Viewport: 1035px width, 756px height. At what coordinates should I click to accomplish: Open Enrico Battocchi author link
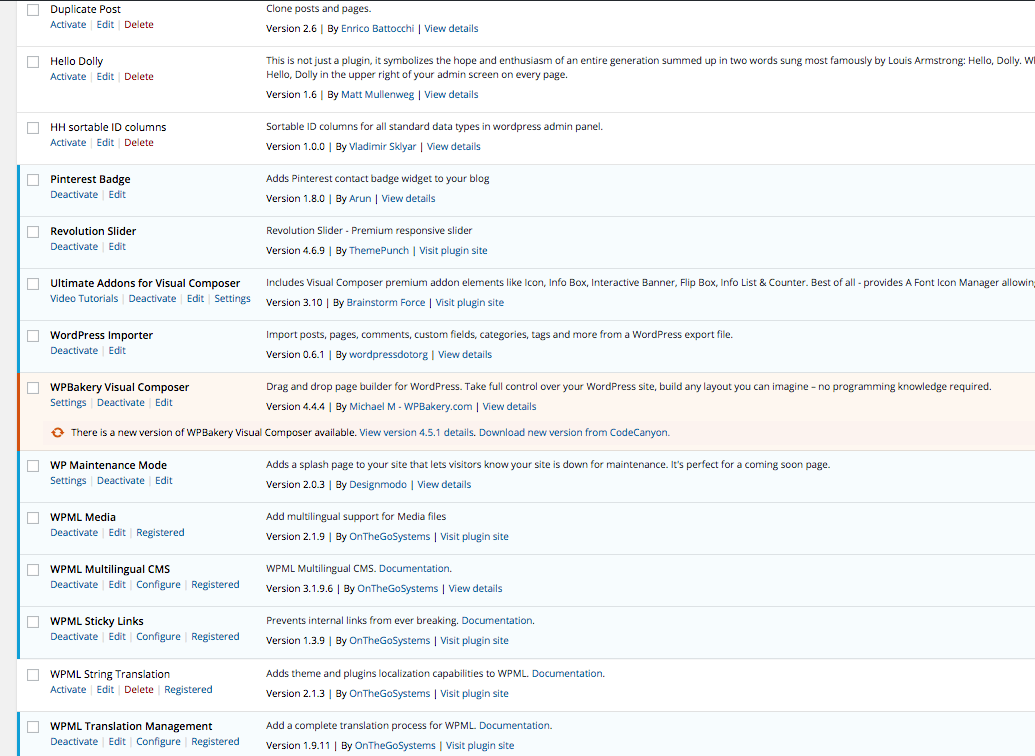coord(378,28)
